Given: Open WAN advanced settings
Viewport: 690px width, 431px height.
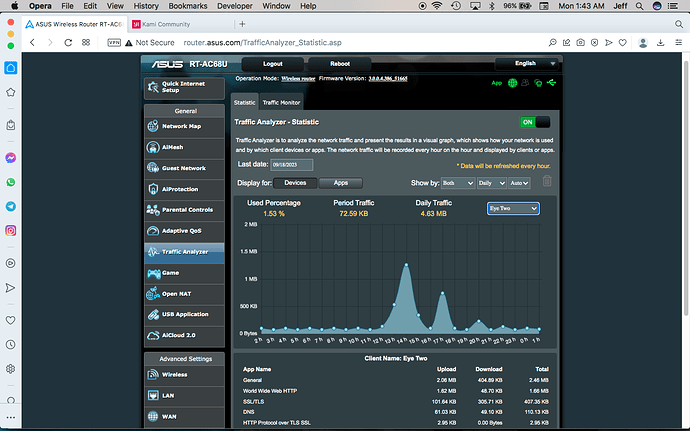Looking at the screenshot, I should (184, 416).
